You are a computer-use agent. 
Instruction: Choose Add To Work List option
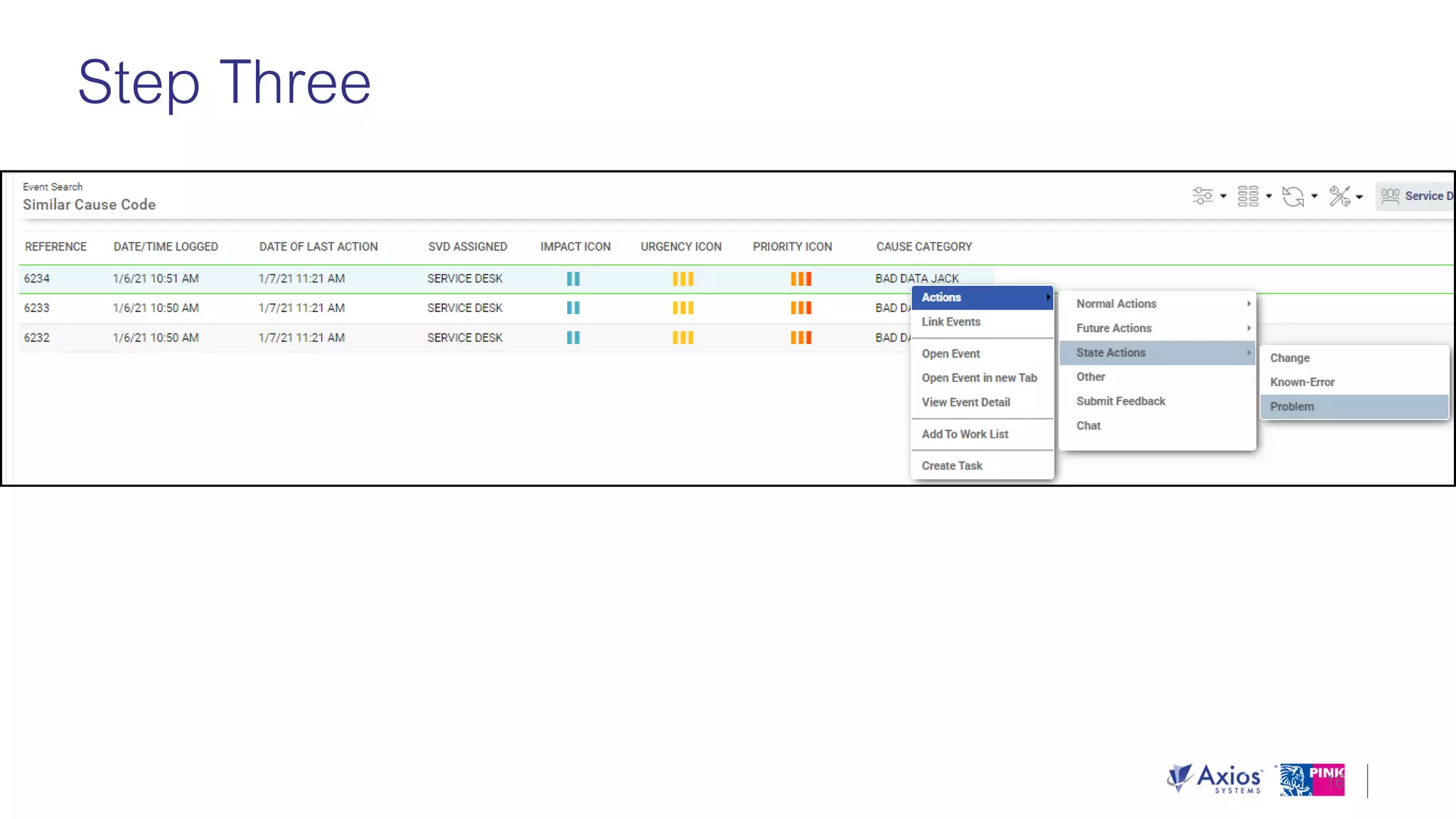click(965, 434)
